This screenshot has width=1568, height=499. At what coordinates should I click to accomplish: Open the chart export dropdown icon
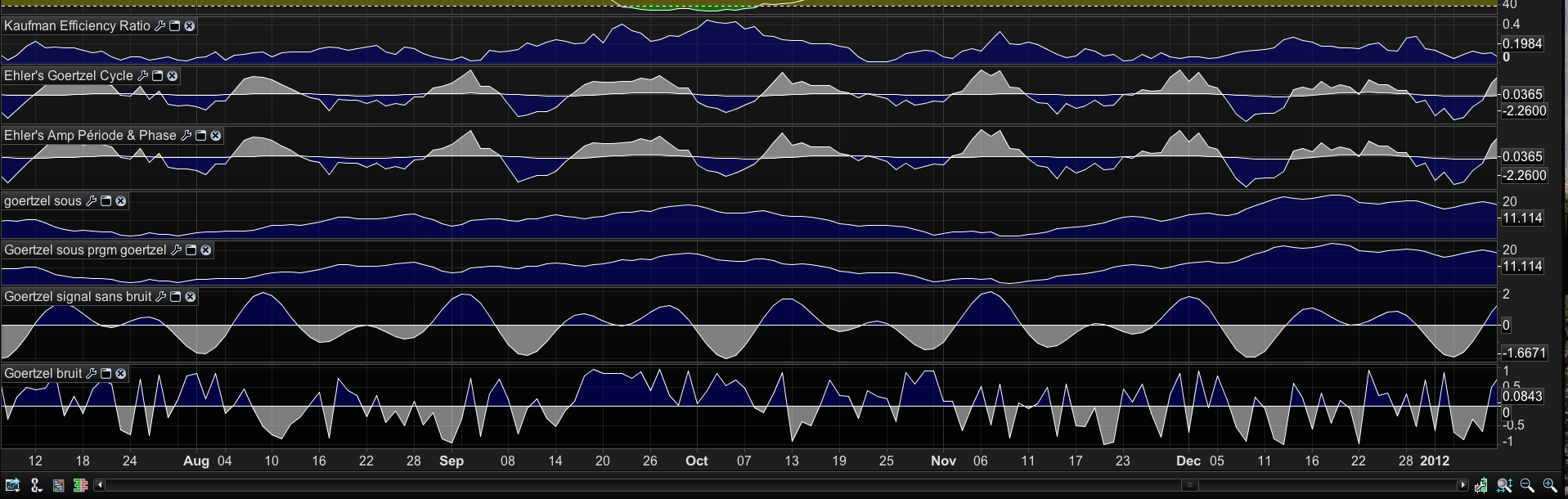[x=12, y=485]
